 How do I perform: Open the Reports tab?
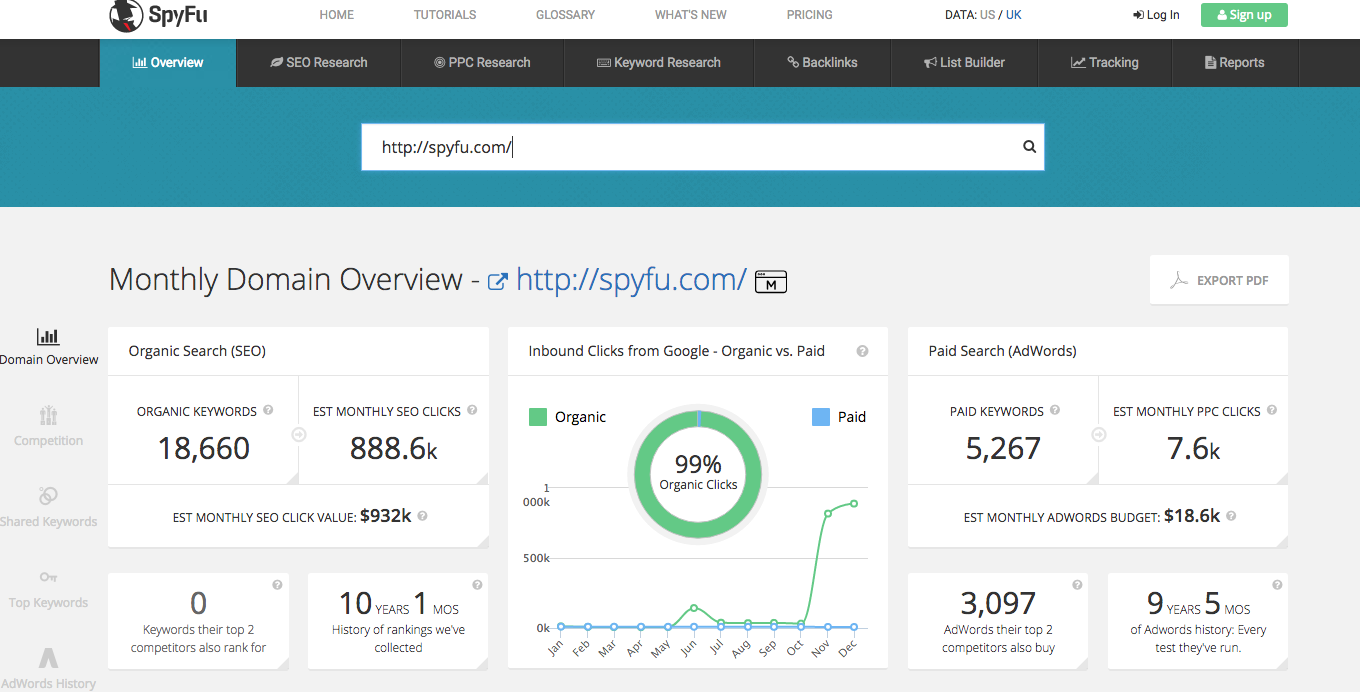pos(1235,62)
